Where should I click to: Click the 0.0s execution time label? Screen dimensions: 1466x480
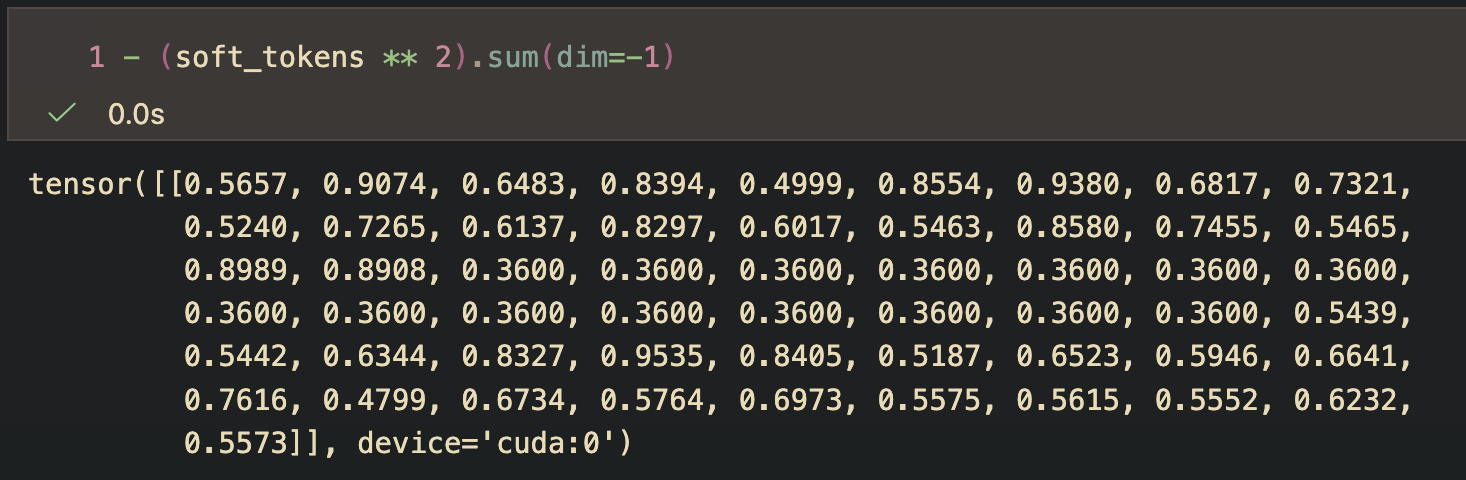point(136,115)
